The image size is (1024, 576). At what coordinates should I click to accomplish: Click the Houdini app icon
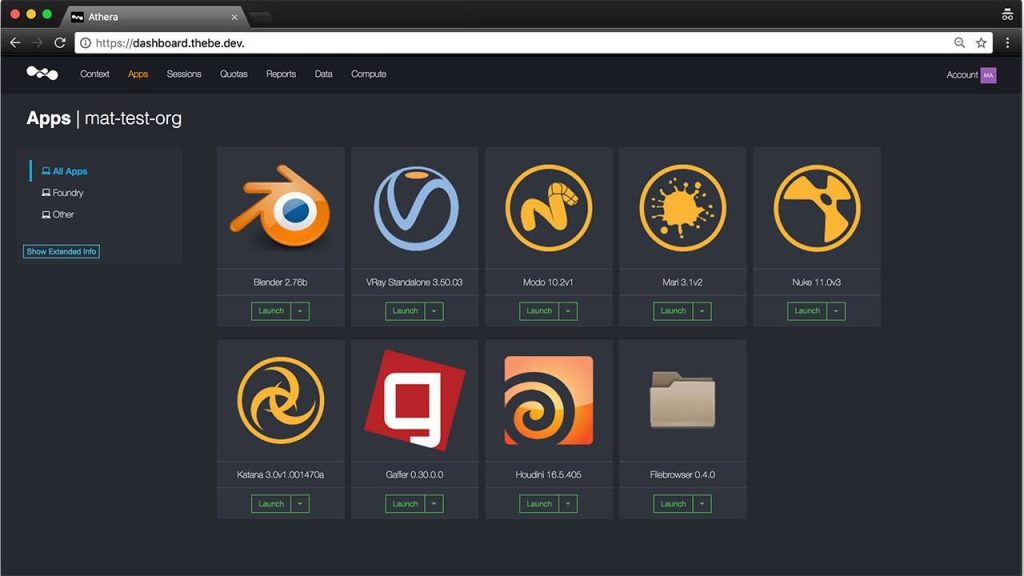tap(549, 401)
